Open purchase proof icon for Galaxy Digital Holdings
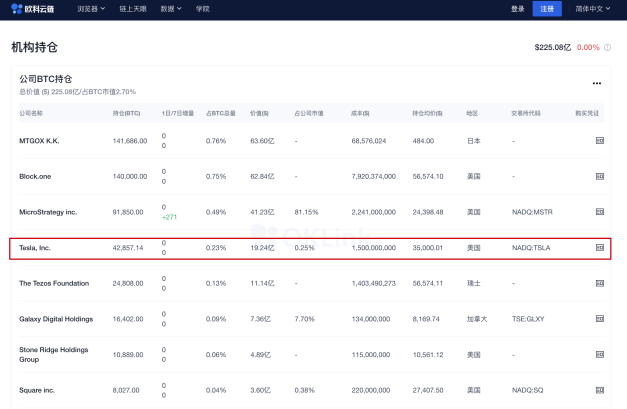Image resolution: width=627 pixels, height=409 pixels. point(599,319)
